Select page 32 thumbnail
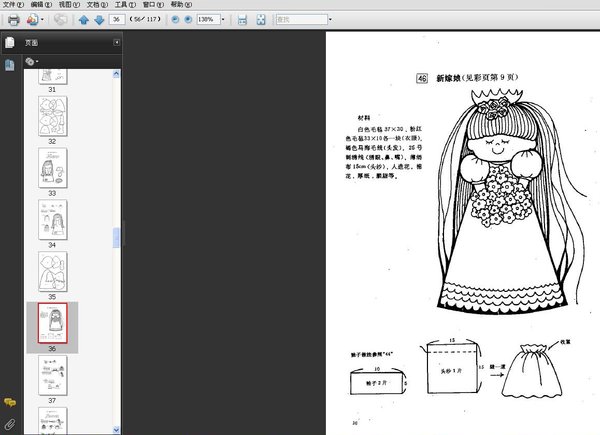 click(x=53, y=116)
